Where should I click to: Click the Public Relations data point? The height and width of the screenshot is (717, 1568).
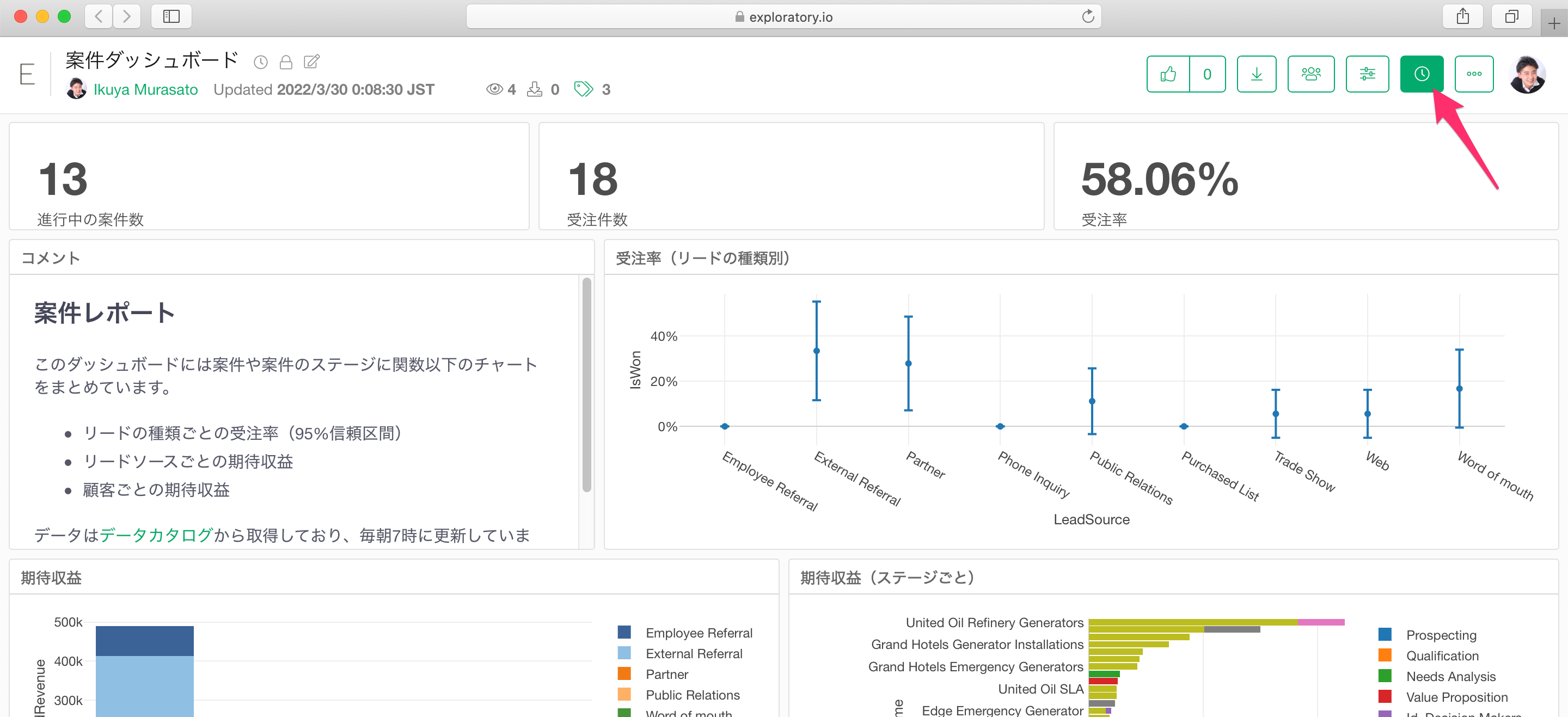[x=1092, y=401]
